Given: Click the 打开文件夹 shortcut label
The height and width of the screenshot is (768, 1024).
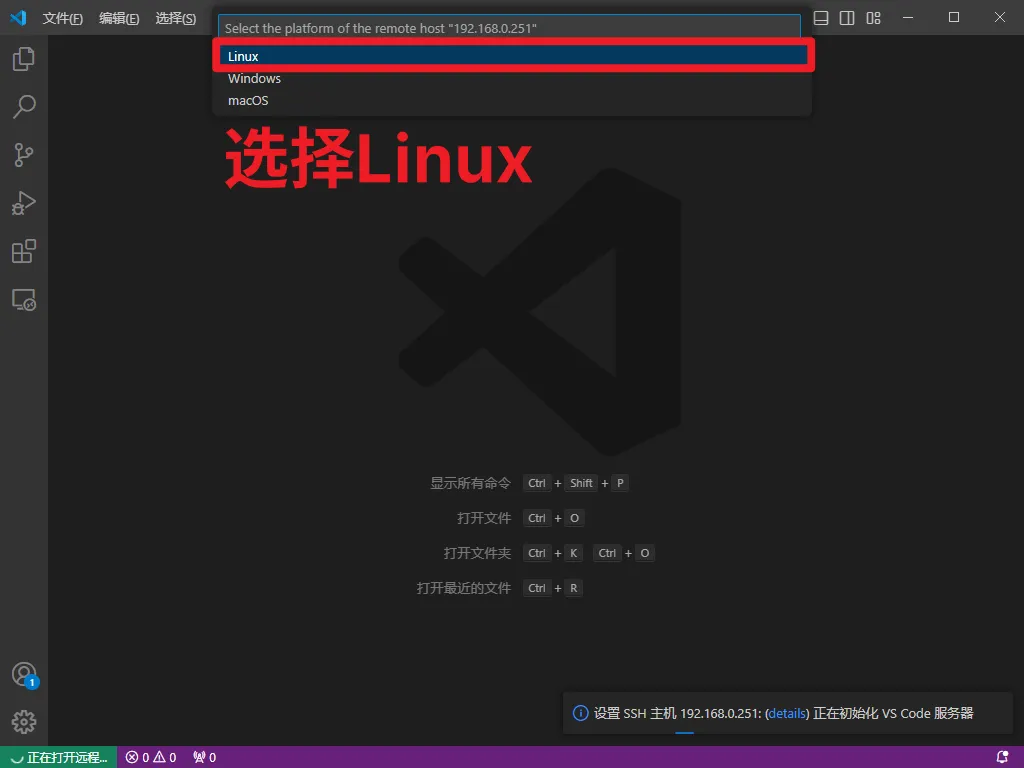Looking at the screenshot, I should tap(477, 553).
